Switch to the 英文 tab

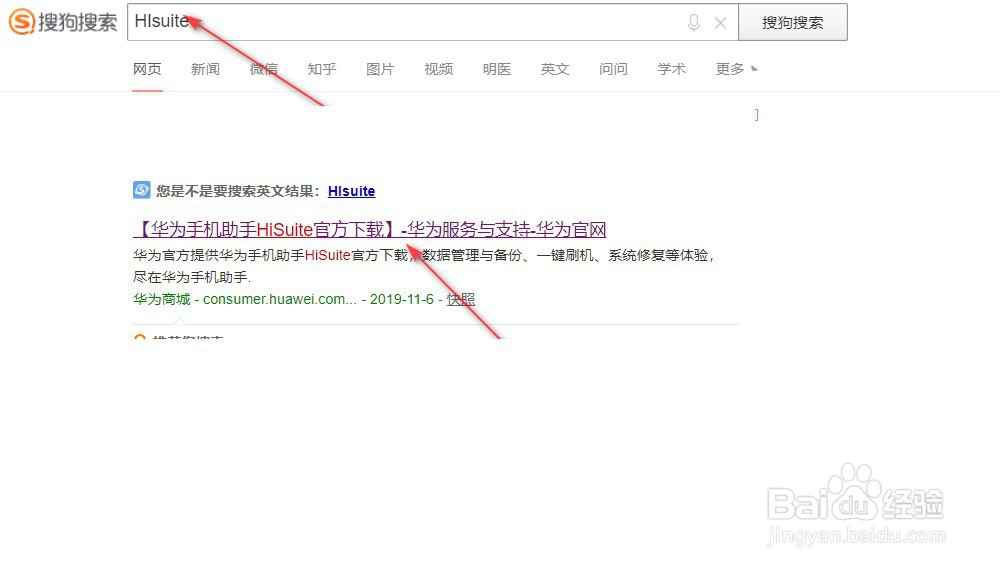click(x=555, y=69)
